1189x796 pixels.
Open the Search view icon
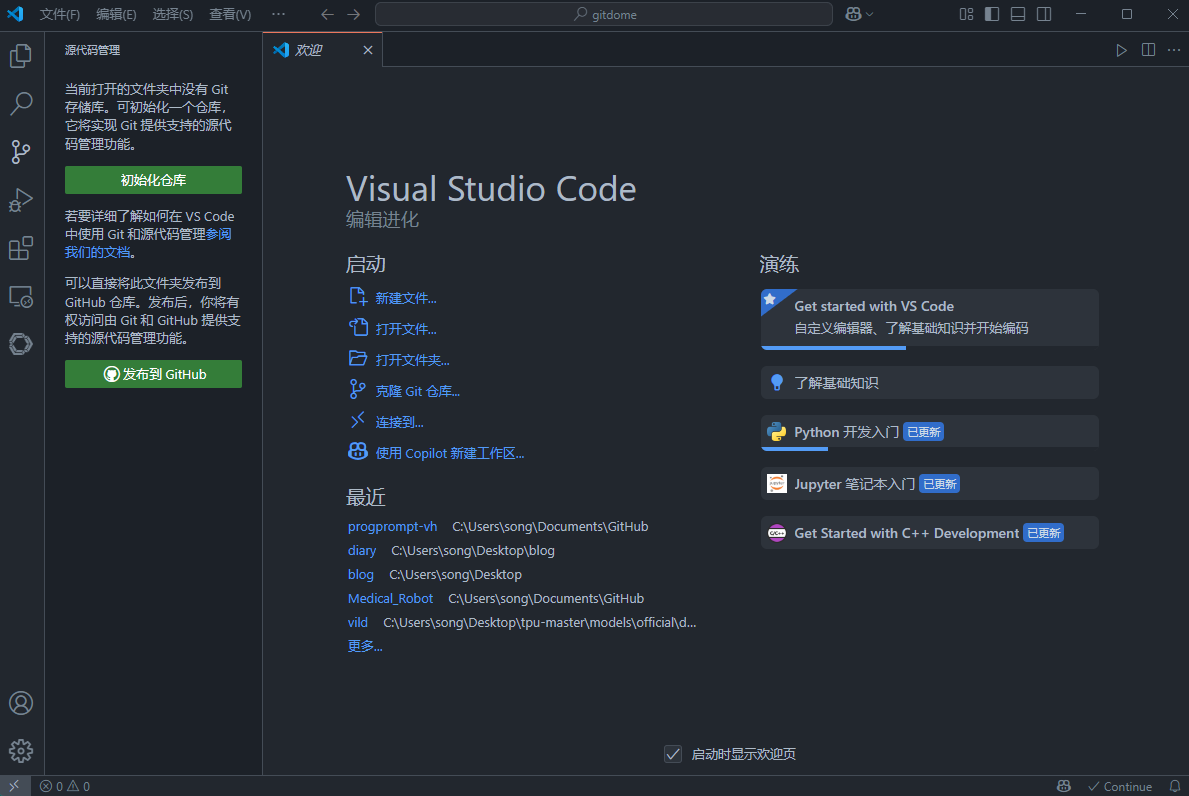click(21, 104)
